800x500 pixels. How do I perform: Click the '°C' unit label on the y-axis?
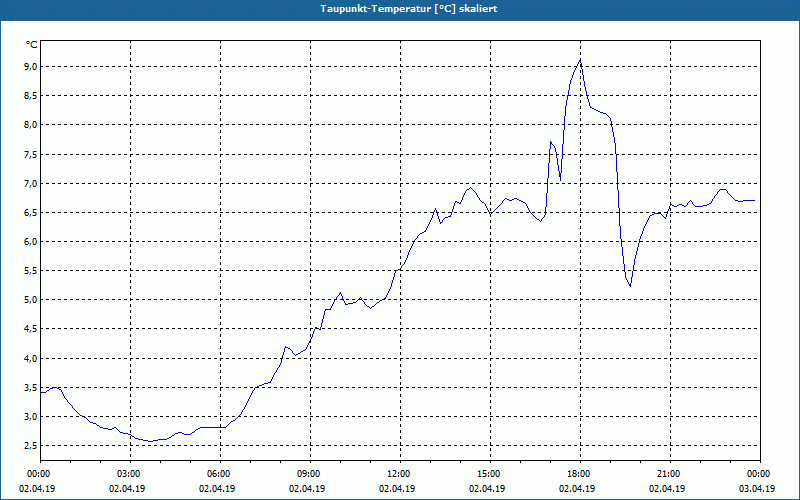(x=32, y=45)
